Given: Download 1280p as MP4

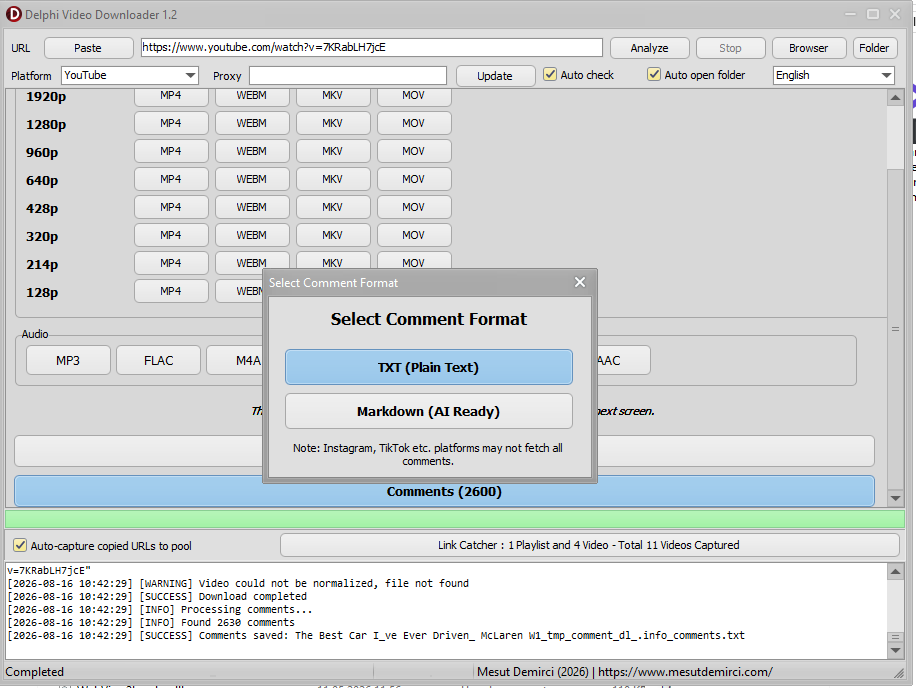Looking at the screenshot, I should point(171,123).
